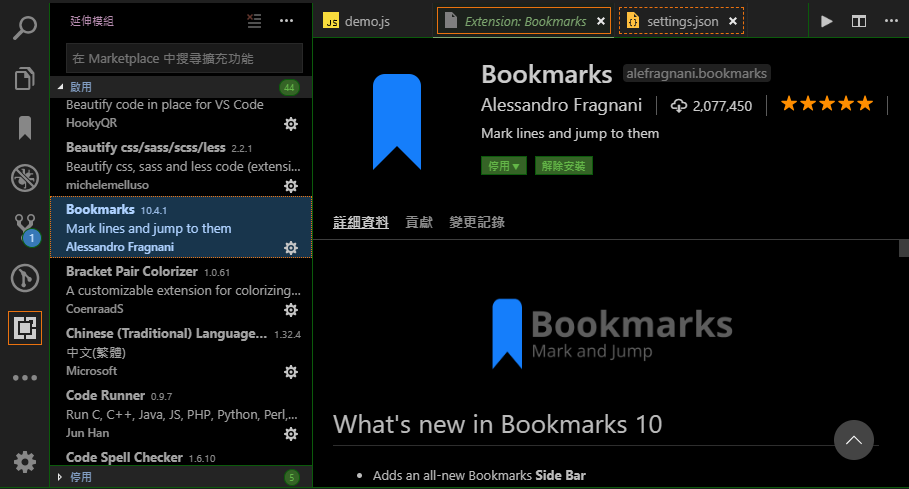
Task: Click the scroll-to-top arrow button
Action: [x=854, y=440]
